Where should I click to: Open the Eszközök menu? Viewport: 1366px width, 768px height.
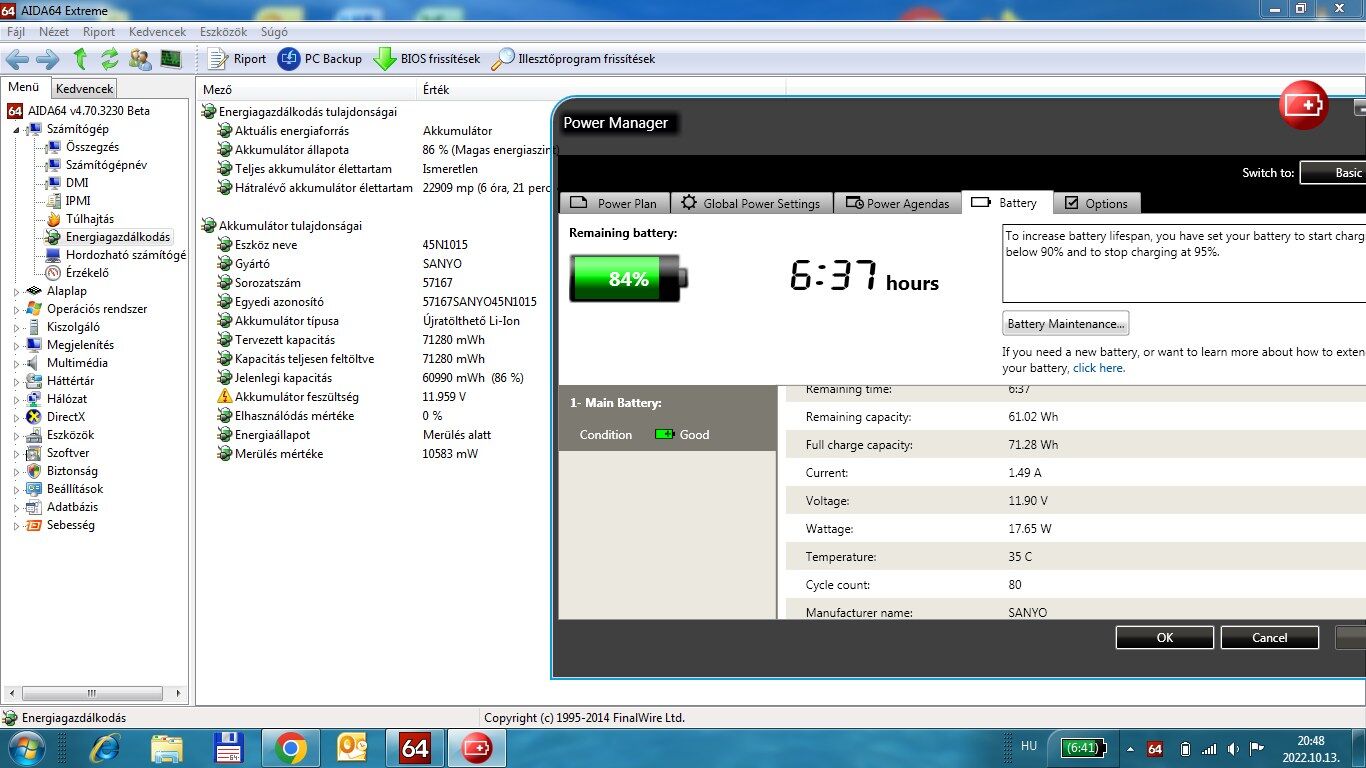pos(223,32)
